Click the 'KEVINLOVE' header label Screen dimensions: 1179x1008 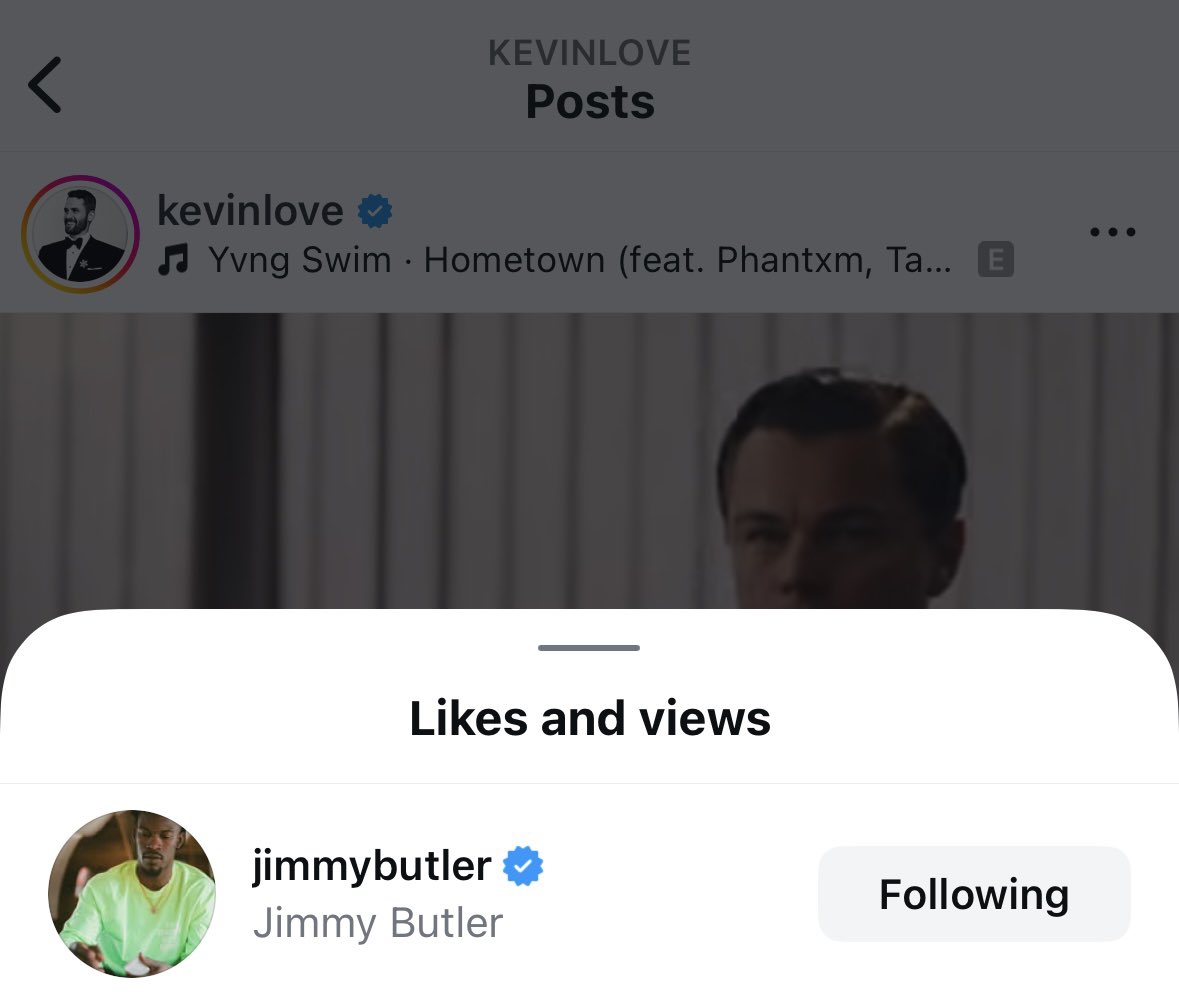click(589, 53)
